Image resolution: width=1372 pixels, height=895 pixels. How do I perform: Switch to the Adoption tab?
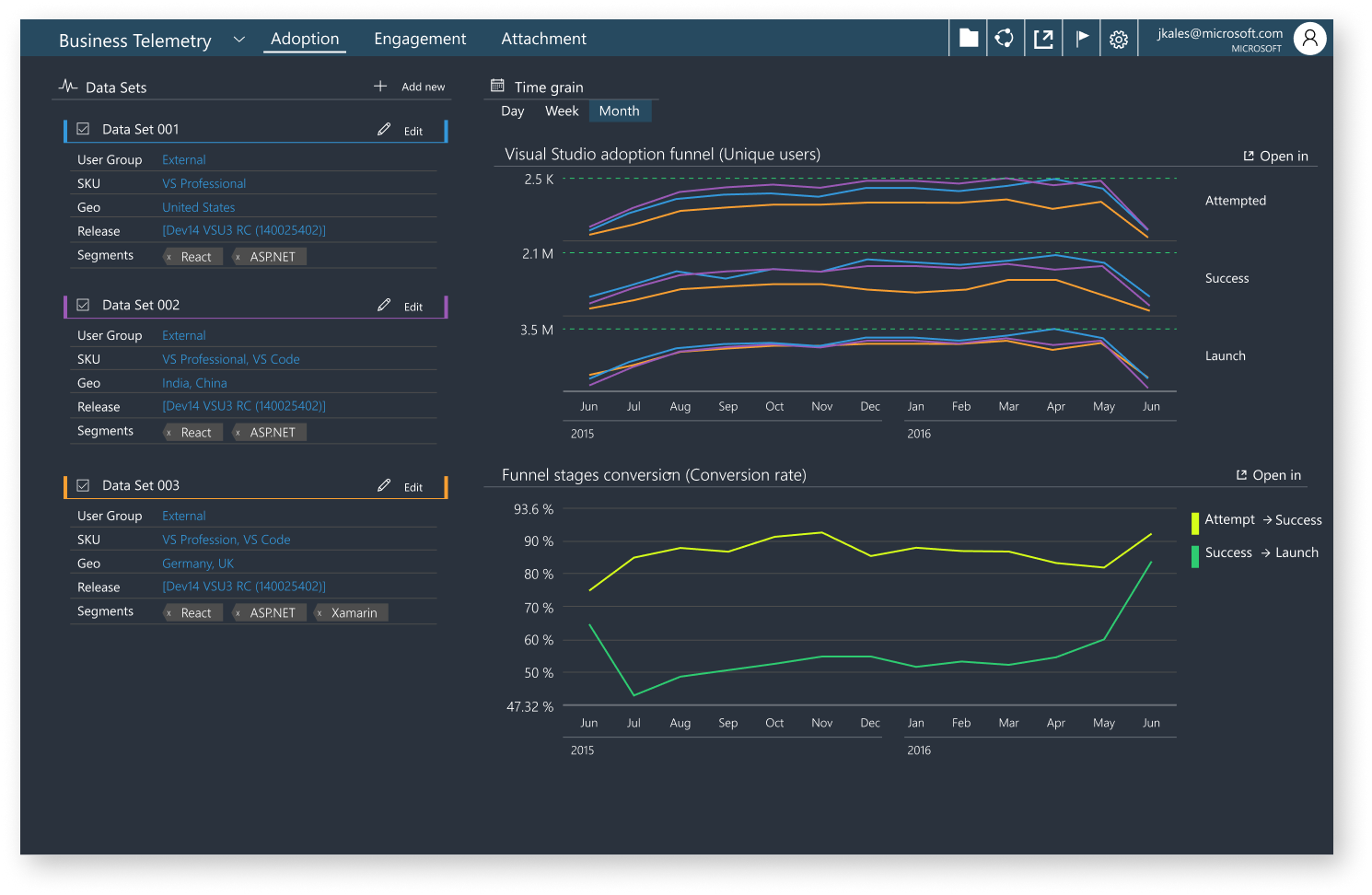pyautogui.click(x=305, y=39)
